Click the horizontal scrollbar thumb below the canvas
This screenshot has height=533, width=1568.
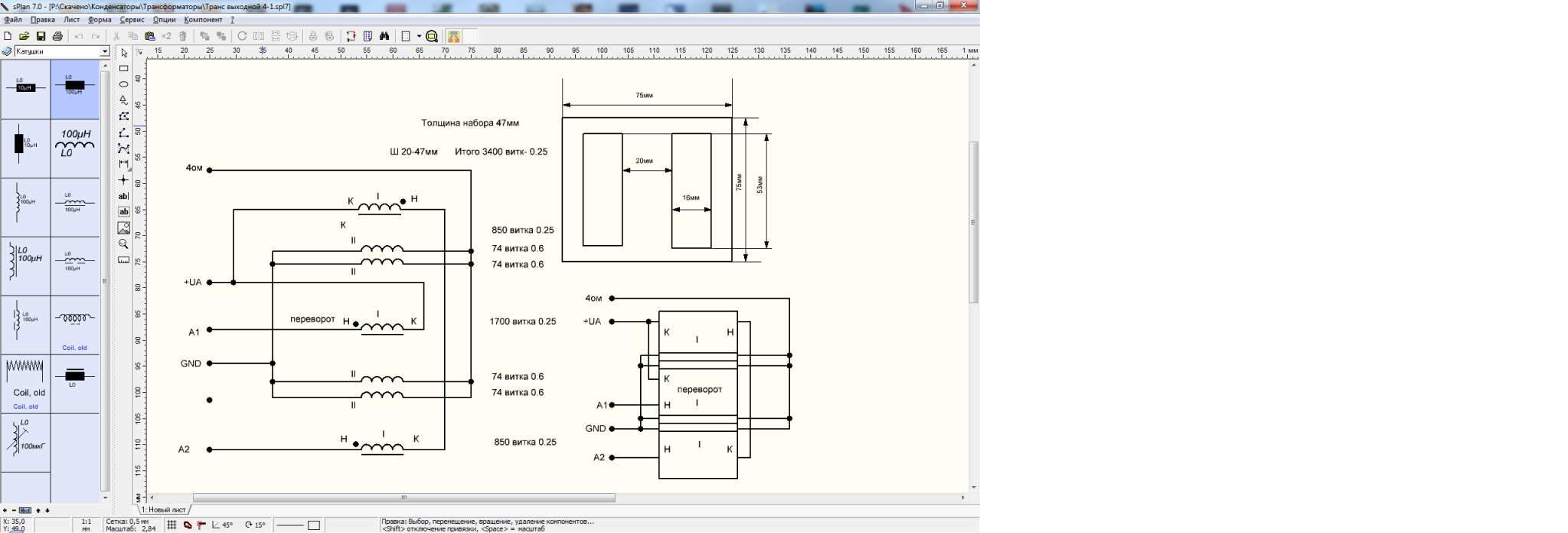(403, 498)
